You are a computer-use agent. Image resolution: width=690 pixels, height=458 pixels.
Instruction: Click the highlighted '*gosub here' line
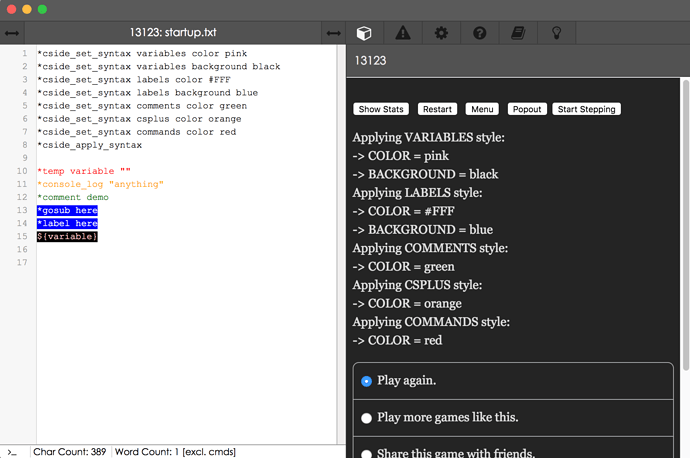pos(67,210)
